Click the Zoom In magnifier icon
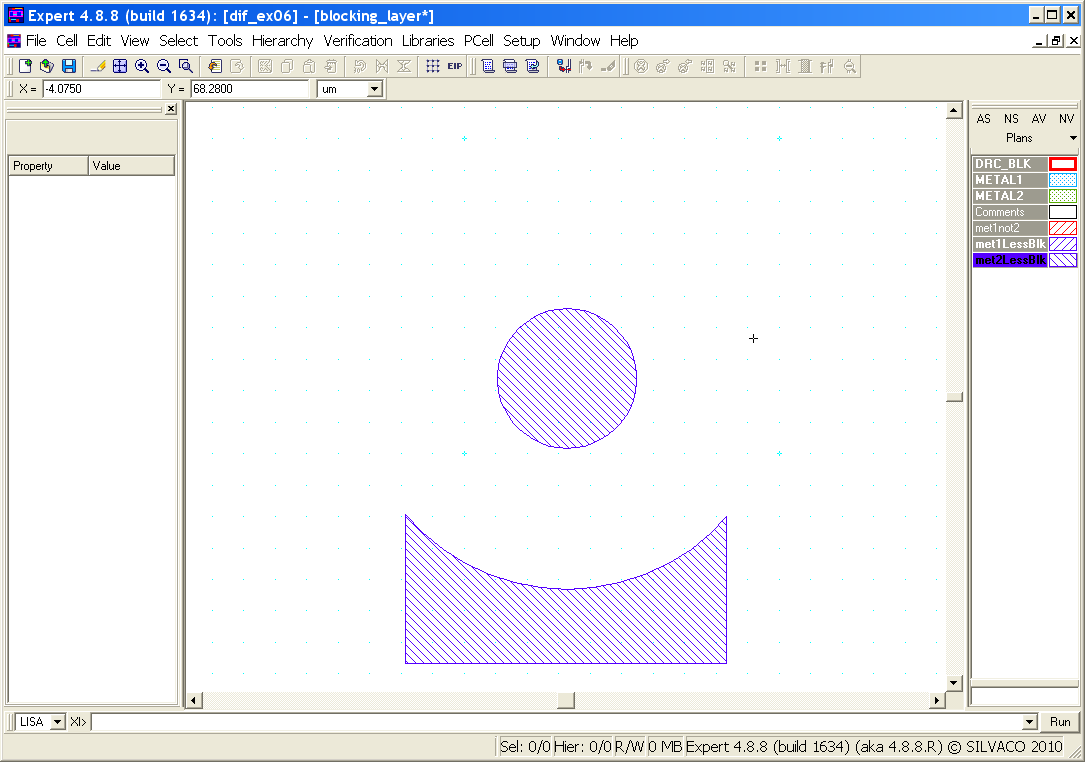 point(142,66)
